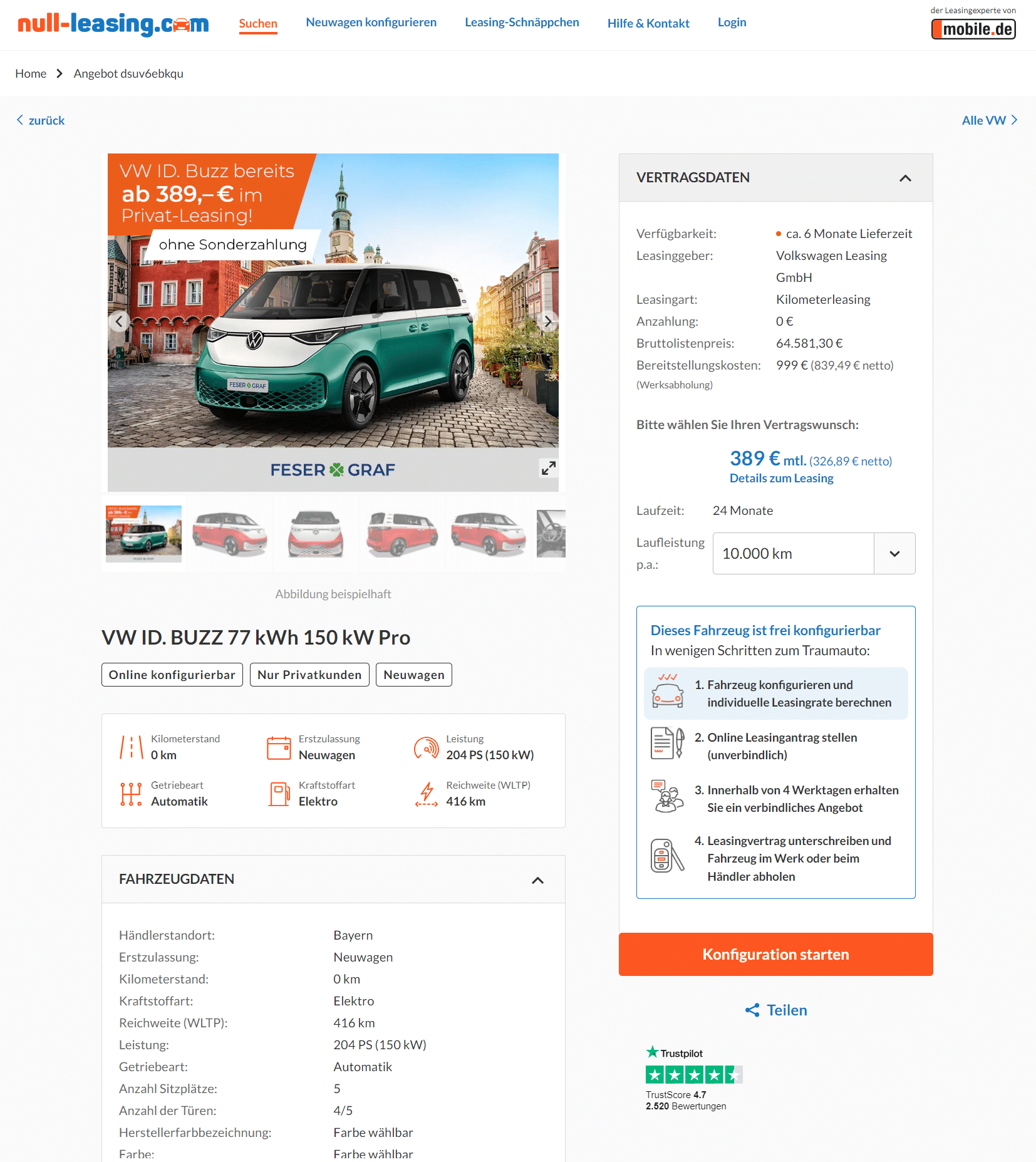Click the Neuwagen tag

[x=414, y=675]
